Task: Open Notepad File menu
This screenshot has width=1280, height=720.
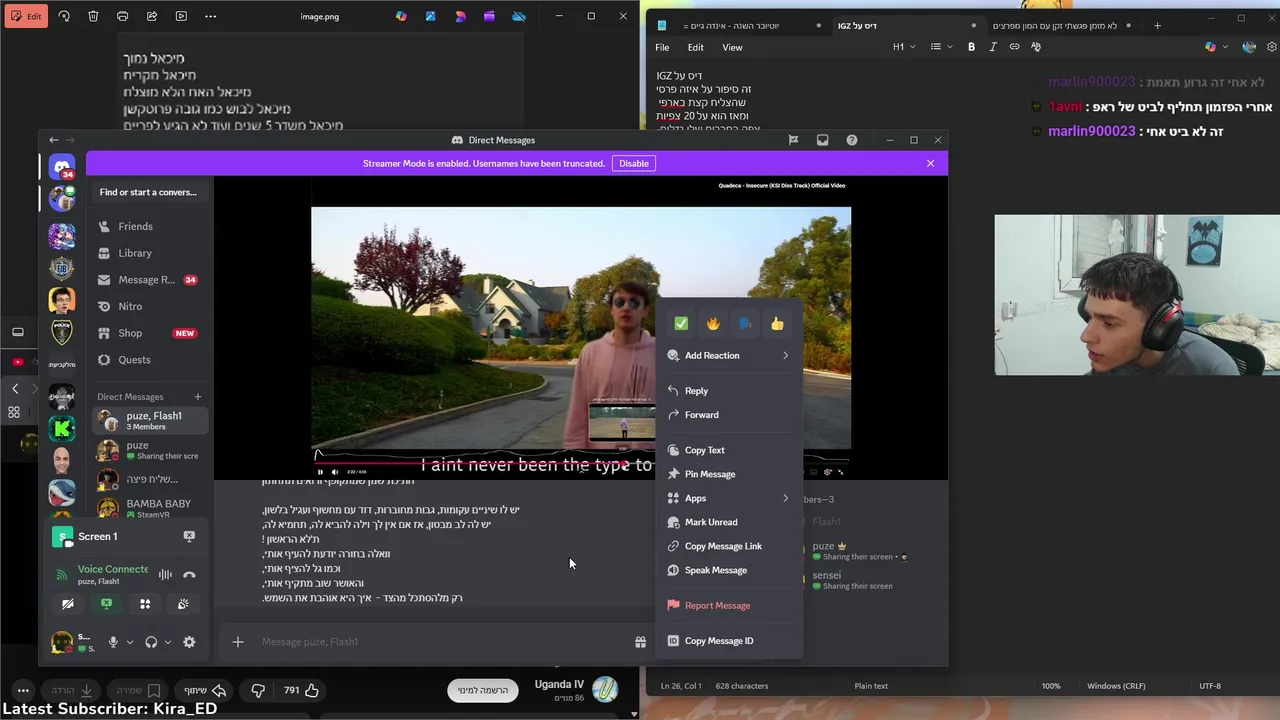Action: [x=662, y=47]
